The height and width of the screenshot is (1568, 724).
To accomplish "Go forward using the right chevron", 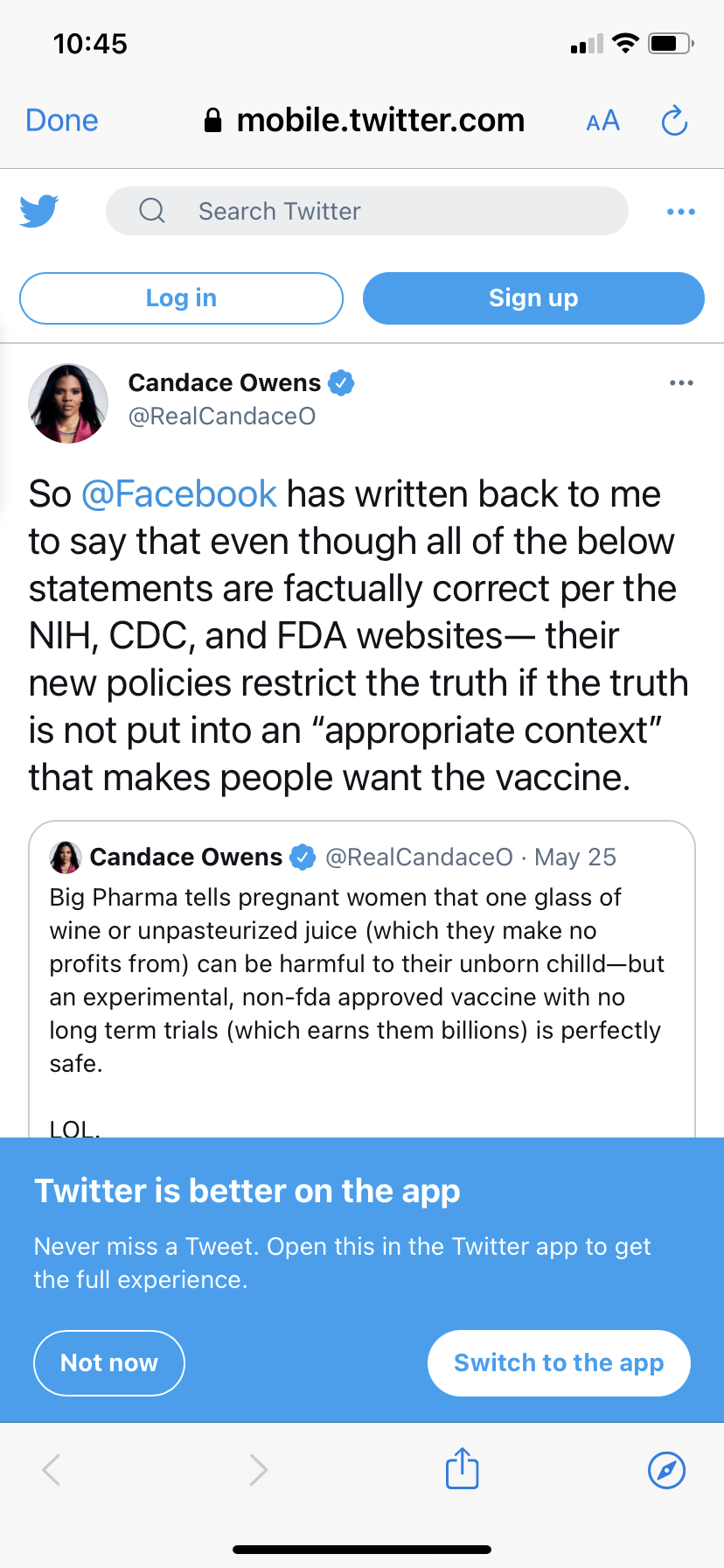I will pos(258,1469).
